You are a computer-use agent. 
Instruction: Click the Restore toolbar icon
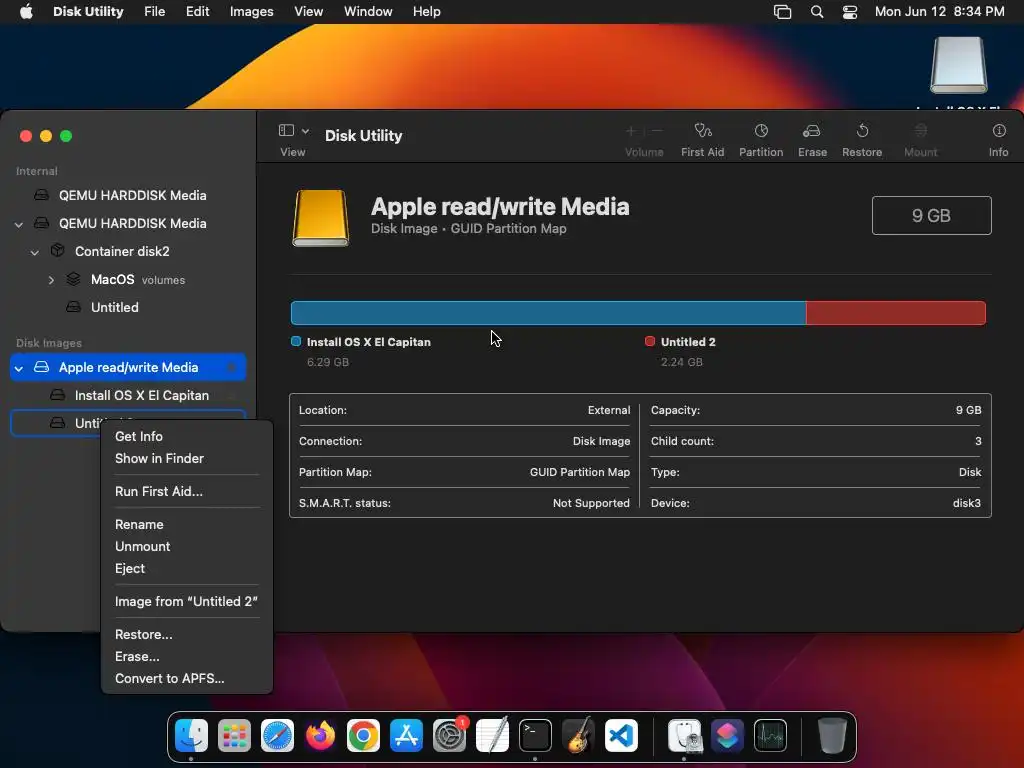862,131
